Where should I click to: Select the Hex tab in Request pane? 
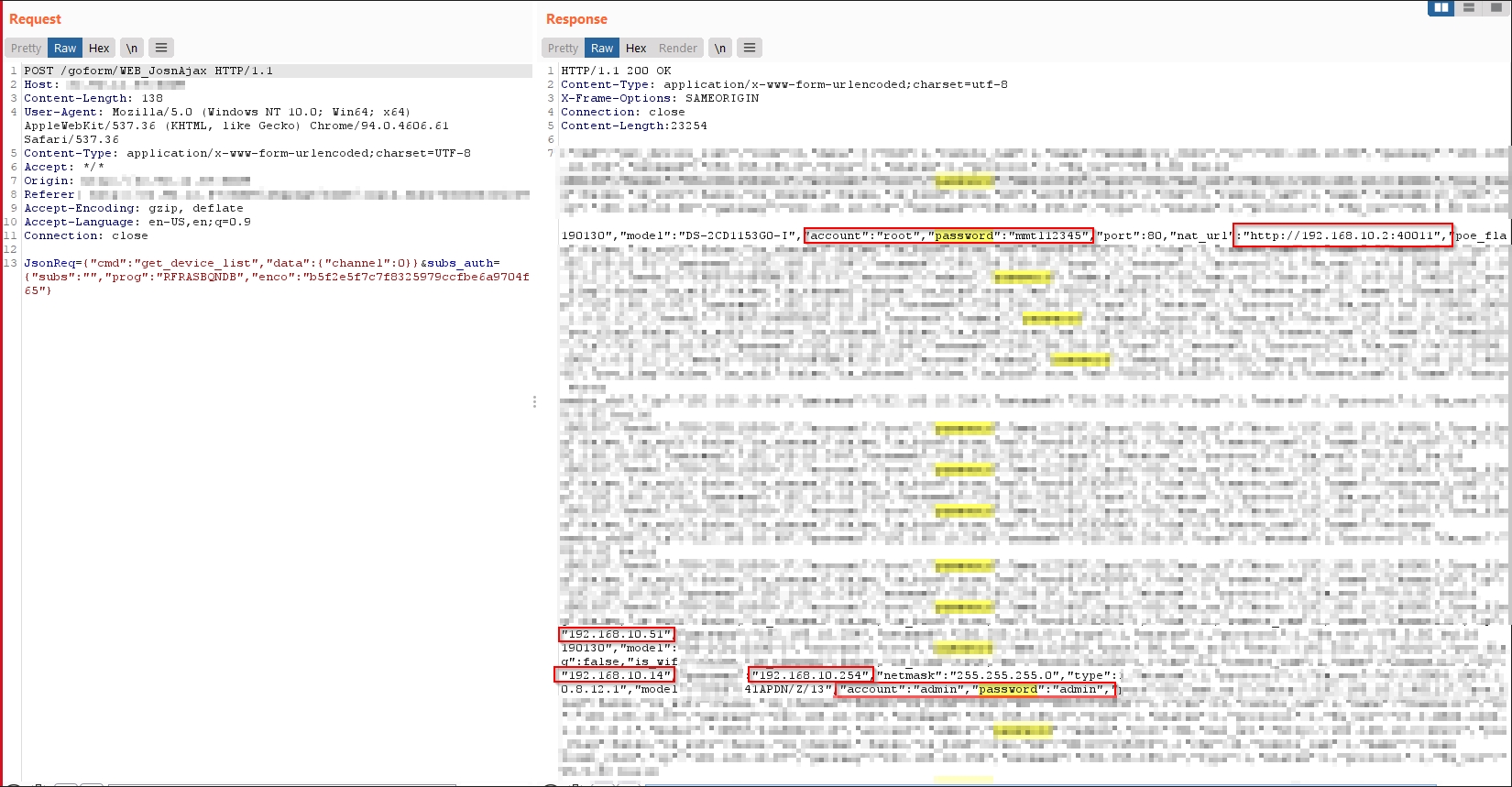(99, 48)
